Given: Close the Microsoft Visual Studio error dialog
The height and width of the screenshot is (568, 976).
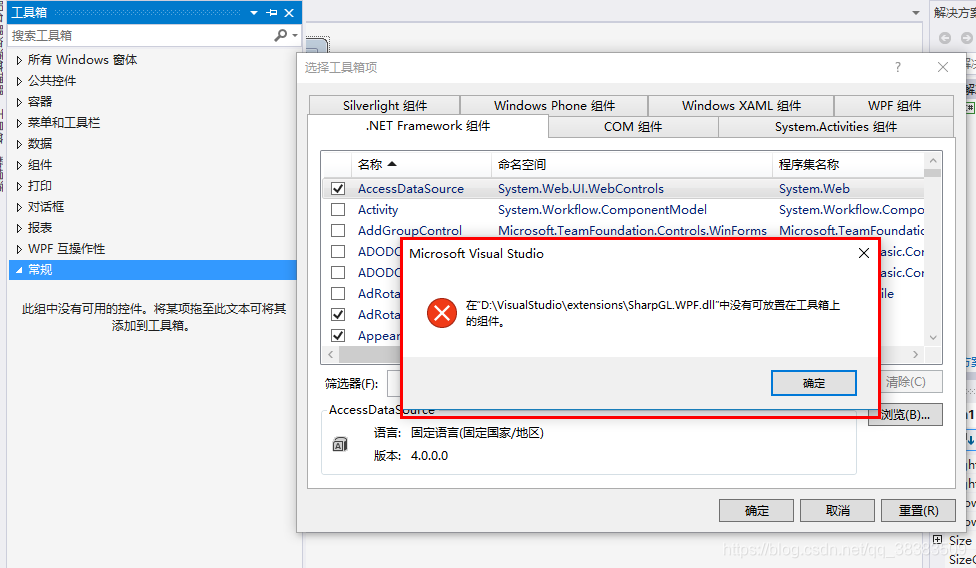Looking at the screenshot, I should [x=864, y=253].
